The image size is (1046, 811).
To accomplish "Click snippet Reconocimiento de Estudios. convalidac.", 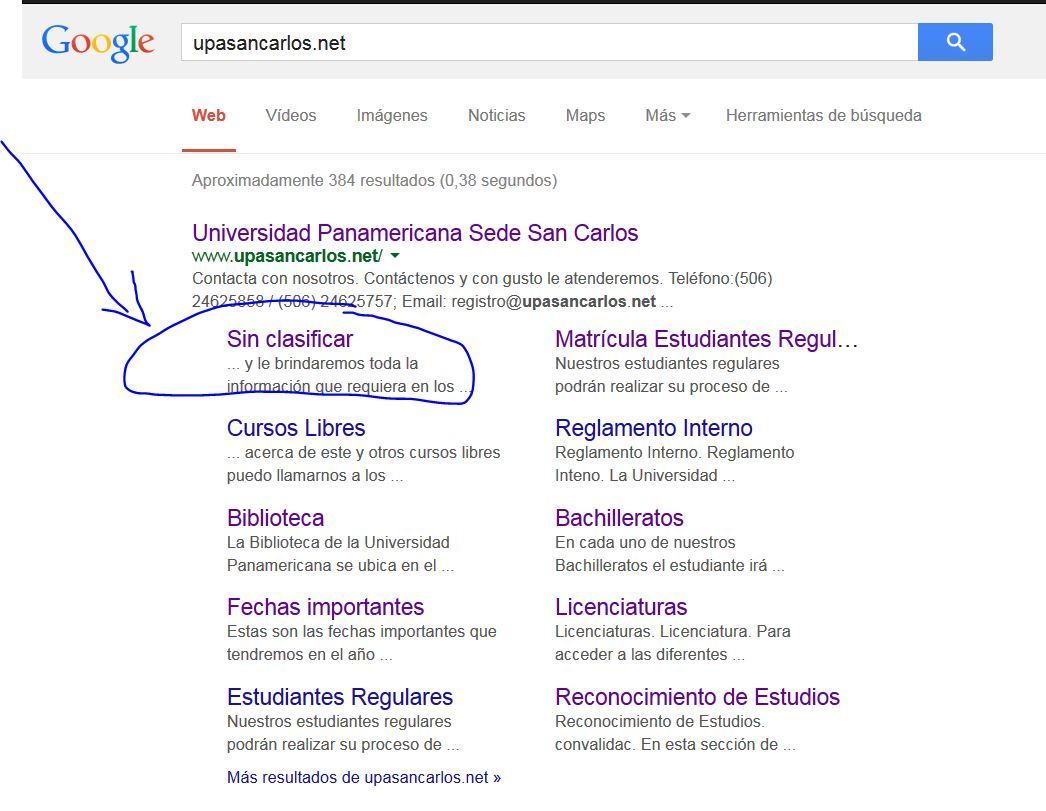I will pos(675,732).
